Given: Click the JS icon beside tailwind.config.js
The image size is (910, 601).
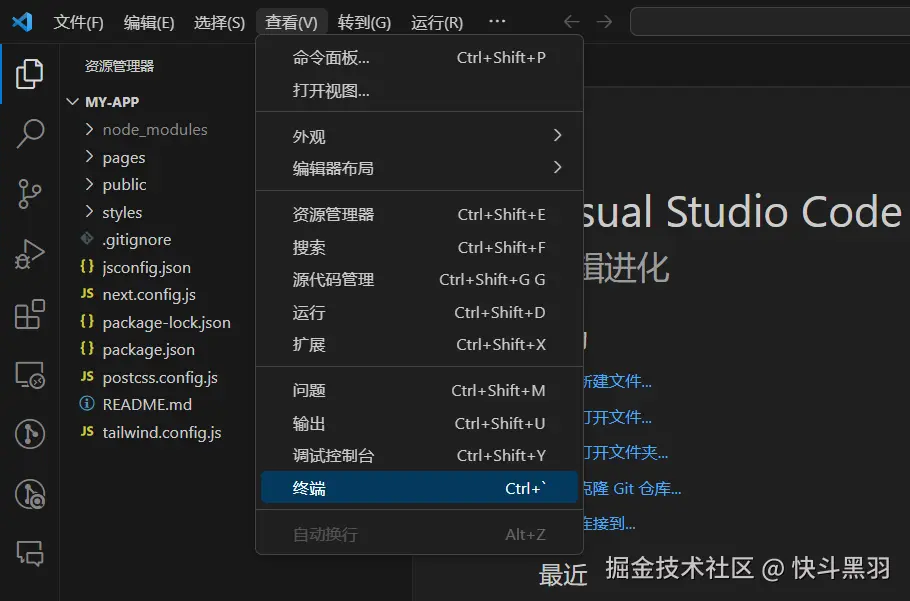Looking at the screenshot, I should 87,431.
